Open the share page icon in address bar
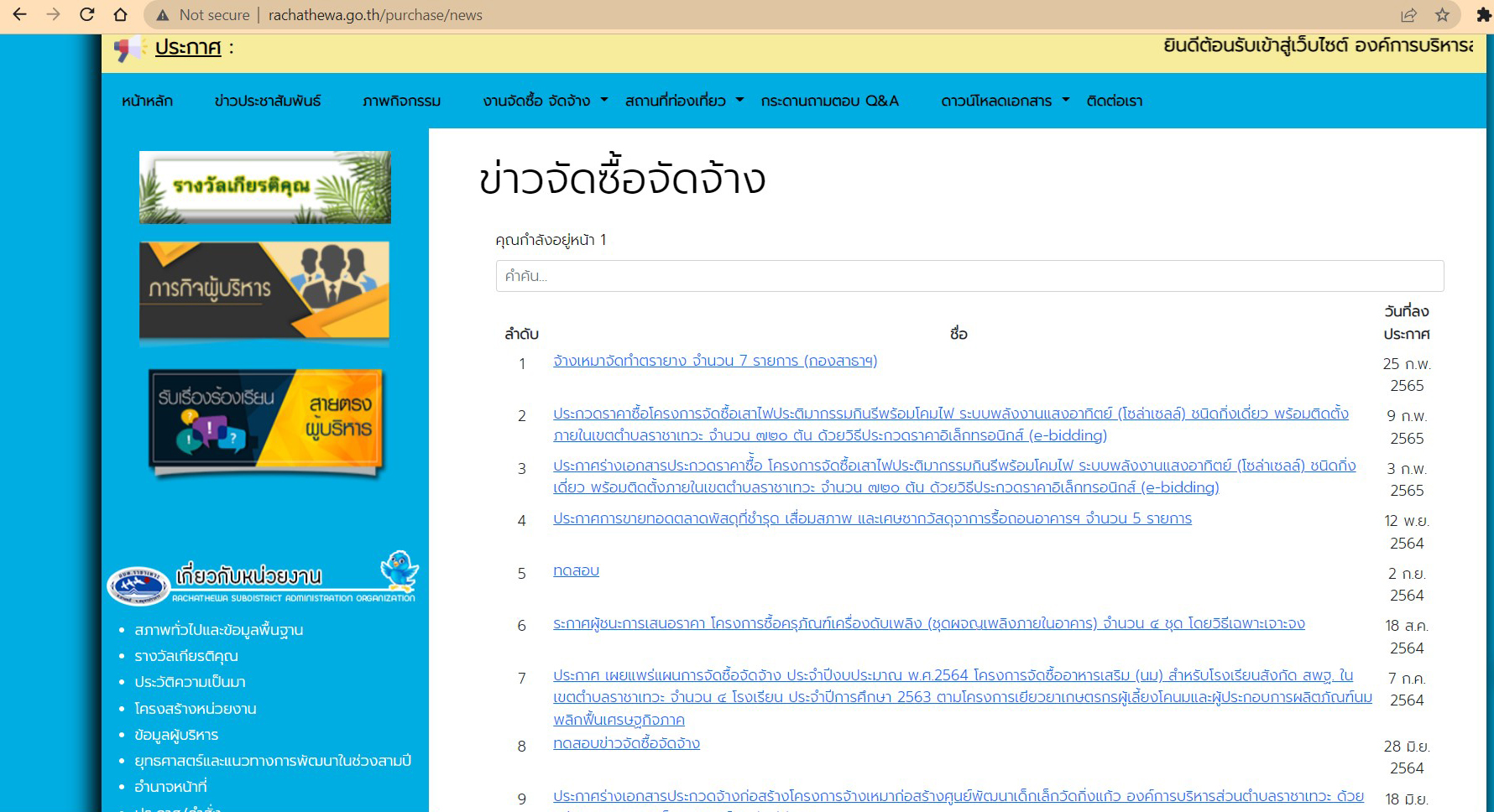 coord(1408,15)
